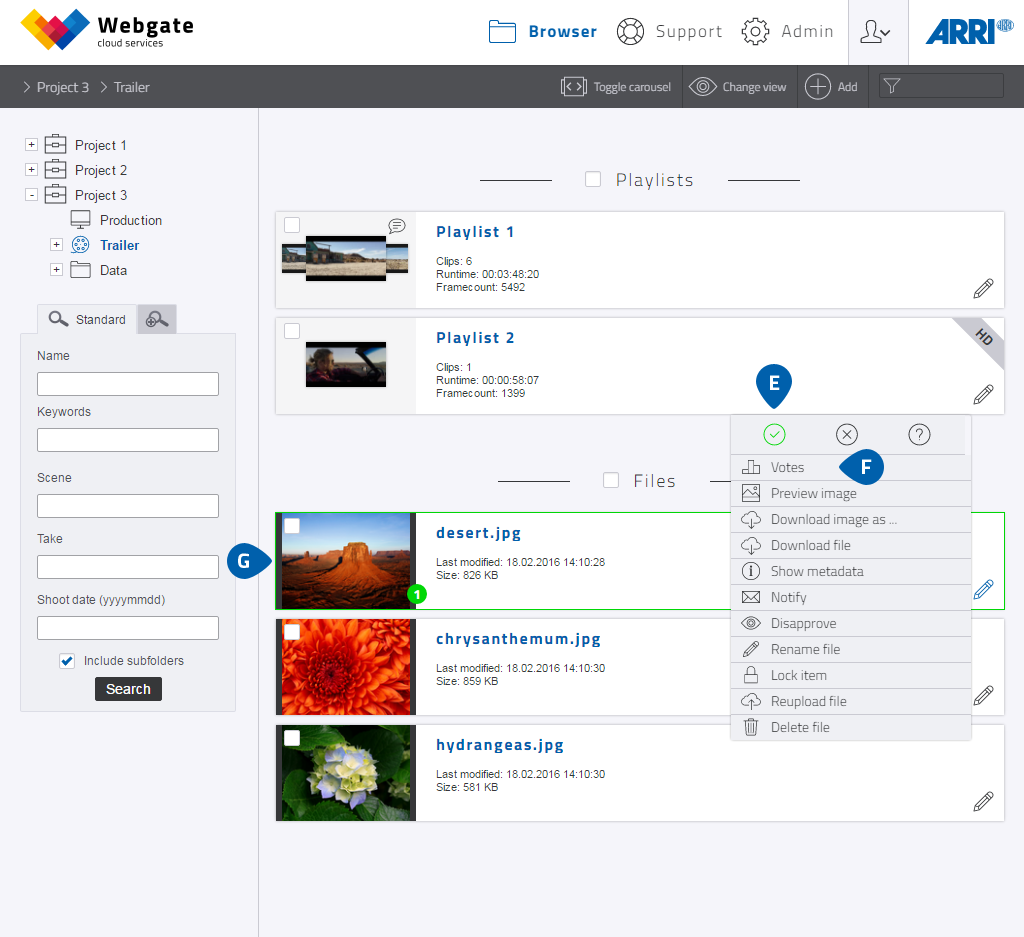Image resolution: width=1024 pixels, height=937 pixels.
Task: Choose Rename file menu entry
Action: pos(850,650)
